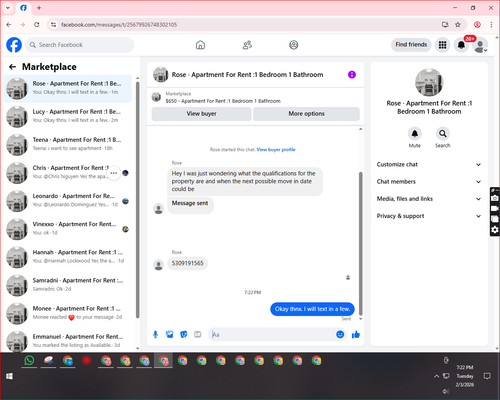
Task: Expand Media, files and links section
Action: tap(429, 199)
